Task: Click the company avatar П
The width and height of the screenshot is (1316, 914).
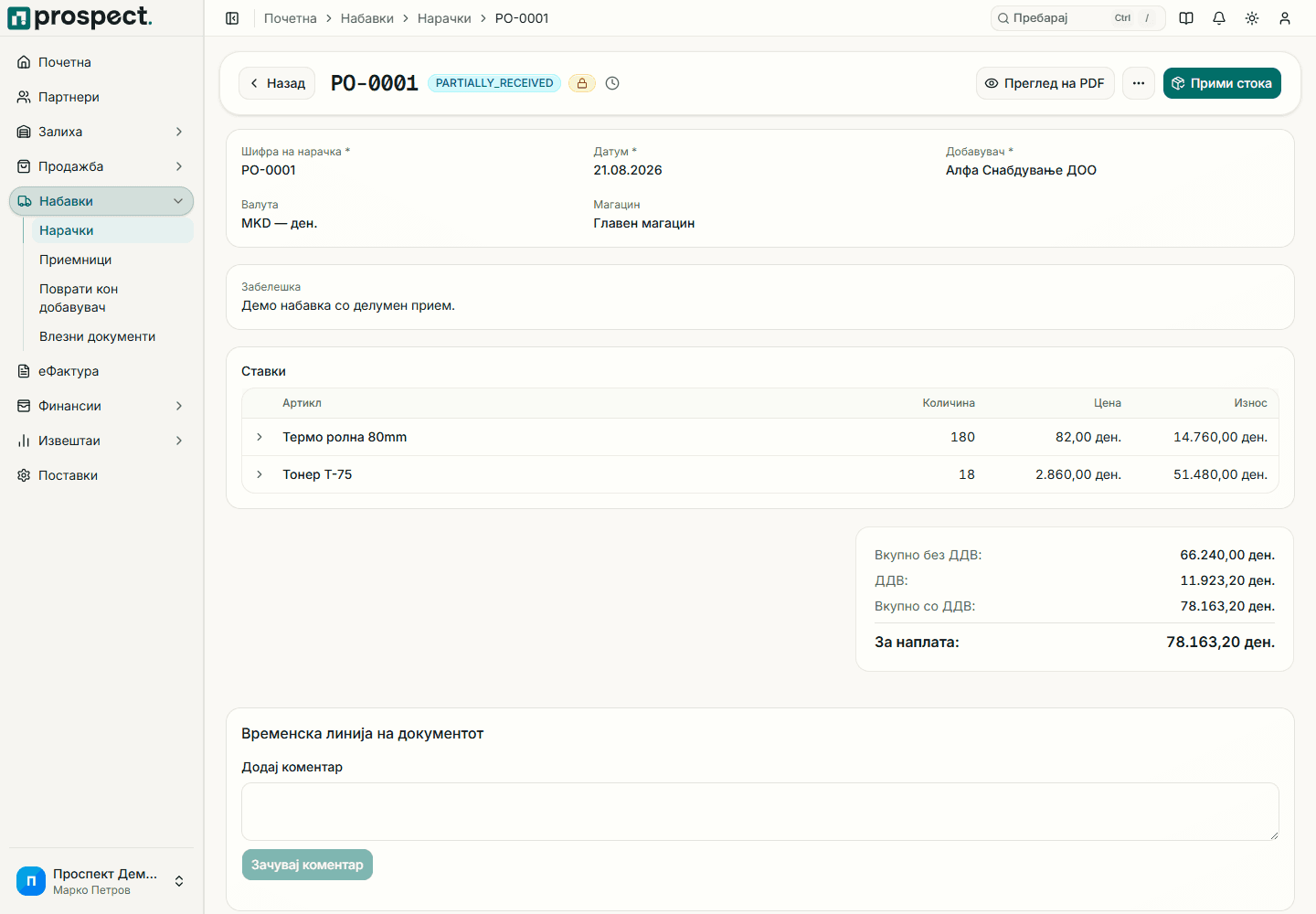Action: (31, 881)
